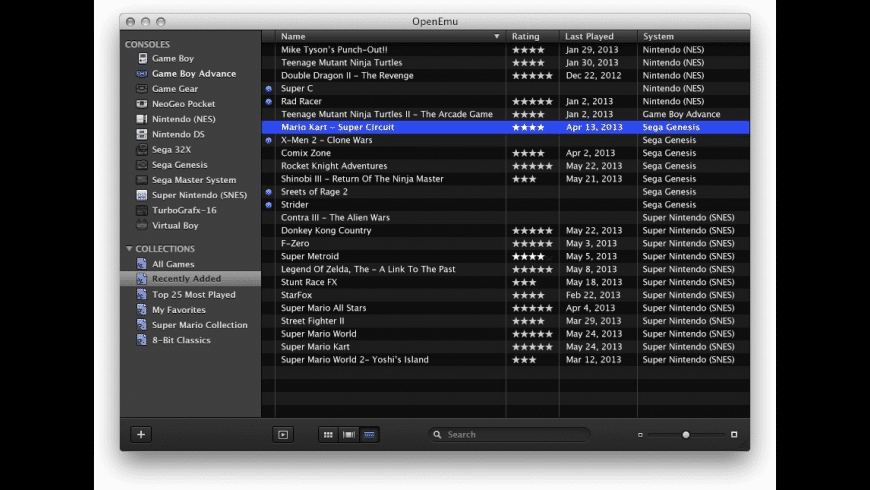Open the Super Mario Collection icon
Screen dimensions: 870x490
[x=142, y=325]
